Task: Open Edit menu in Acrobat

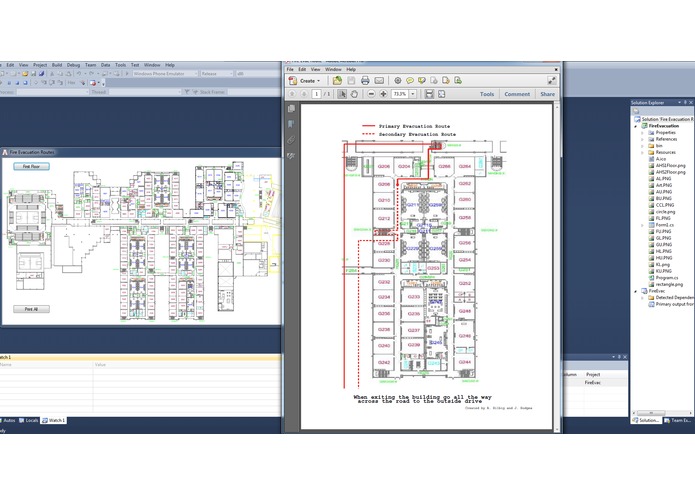Action: tap(302, 70)
